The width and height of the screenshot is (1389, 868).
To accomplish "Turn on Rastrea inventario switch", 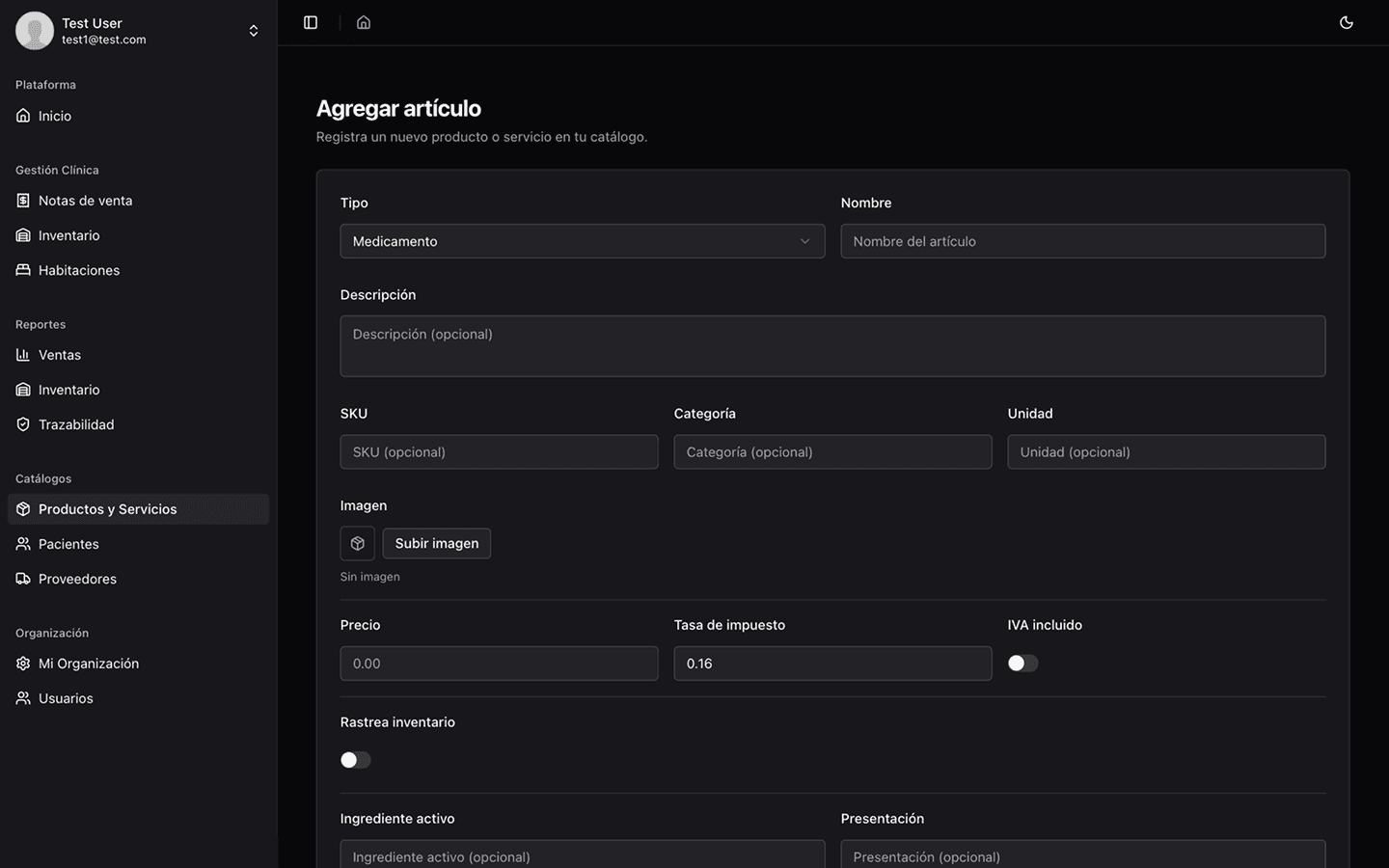I will 355,760.
